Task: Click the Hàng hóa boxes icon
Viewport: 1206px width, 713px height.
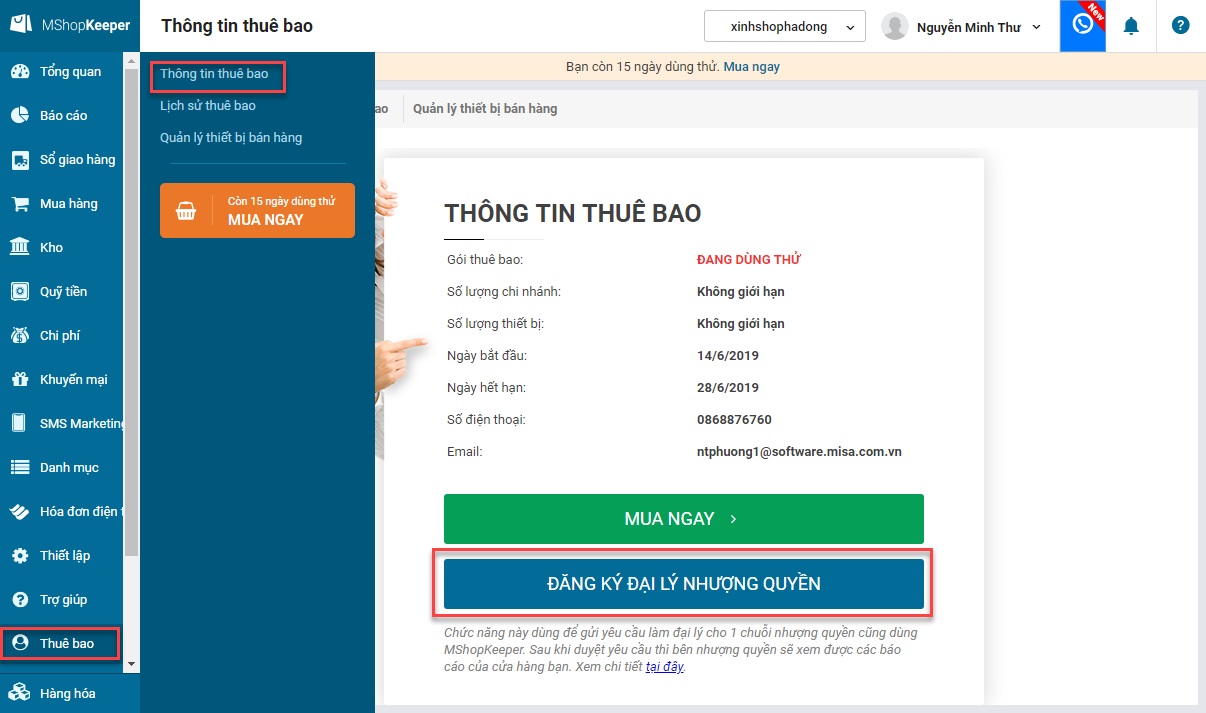Action: point(20,693)
